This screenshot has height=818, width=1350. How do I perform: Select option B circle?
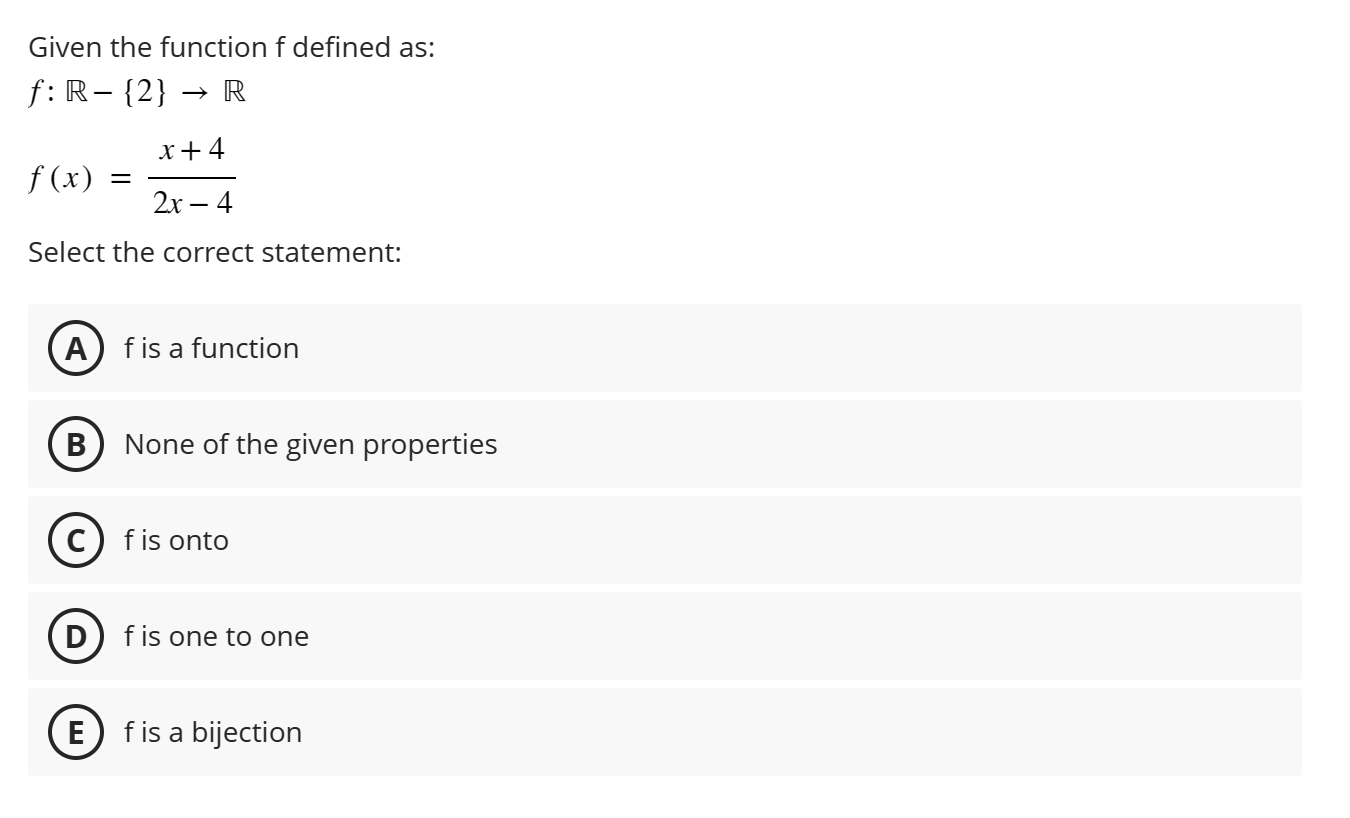pos(74,444)
